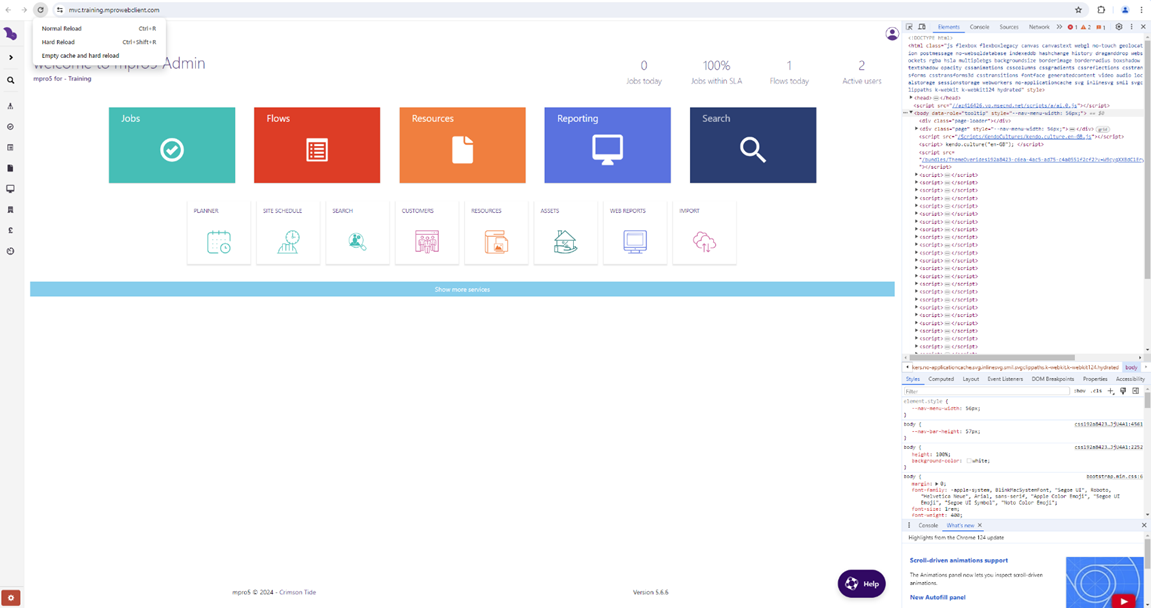Screen dimensions: 1151x608
Task: Open the DevTools drawer three-dot menu
Action: (x=909, y=525)
